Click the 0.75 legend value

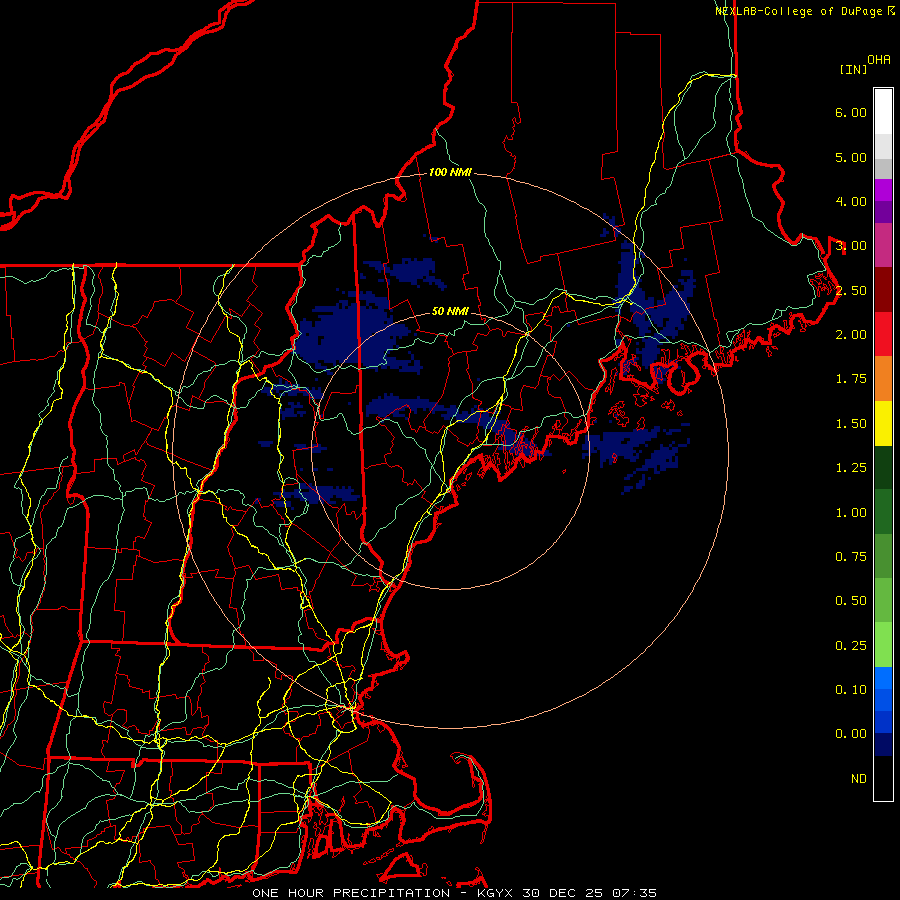click(851, 557)
